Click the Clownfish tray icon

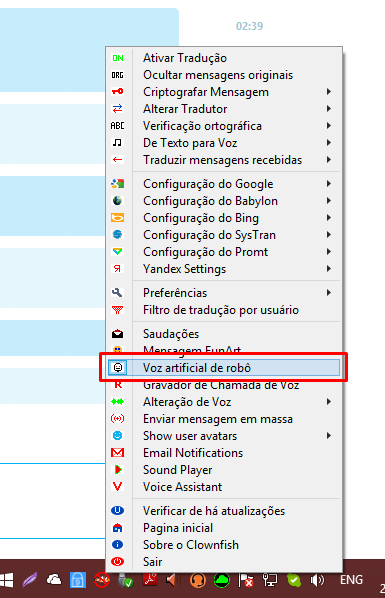coord(101,580)
